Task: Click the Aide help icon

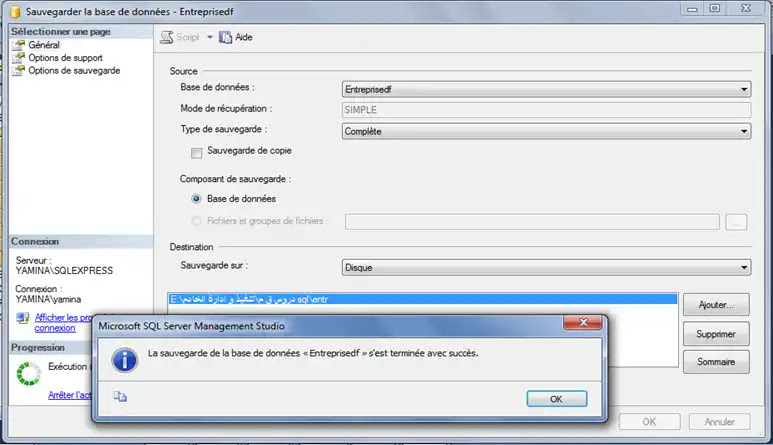Action: click(x=225, y=37)
